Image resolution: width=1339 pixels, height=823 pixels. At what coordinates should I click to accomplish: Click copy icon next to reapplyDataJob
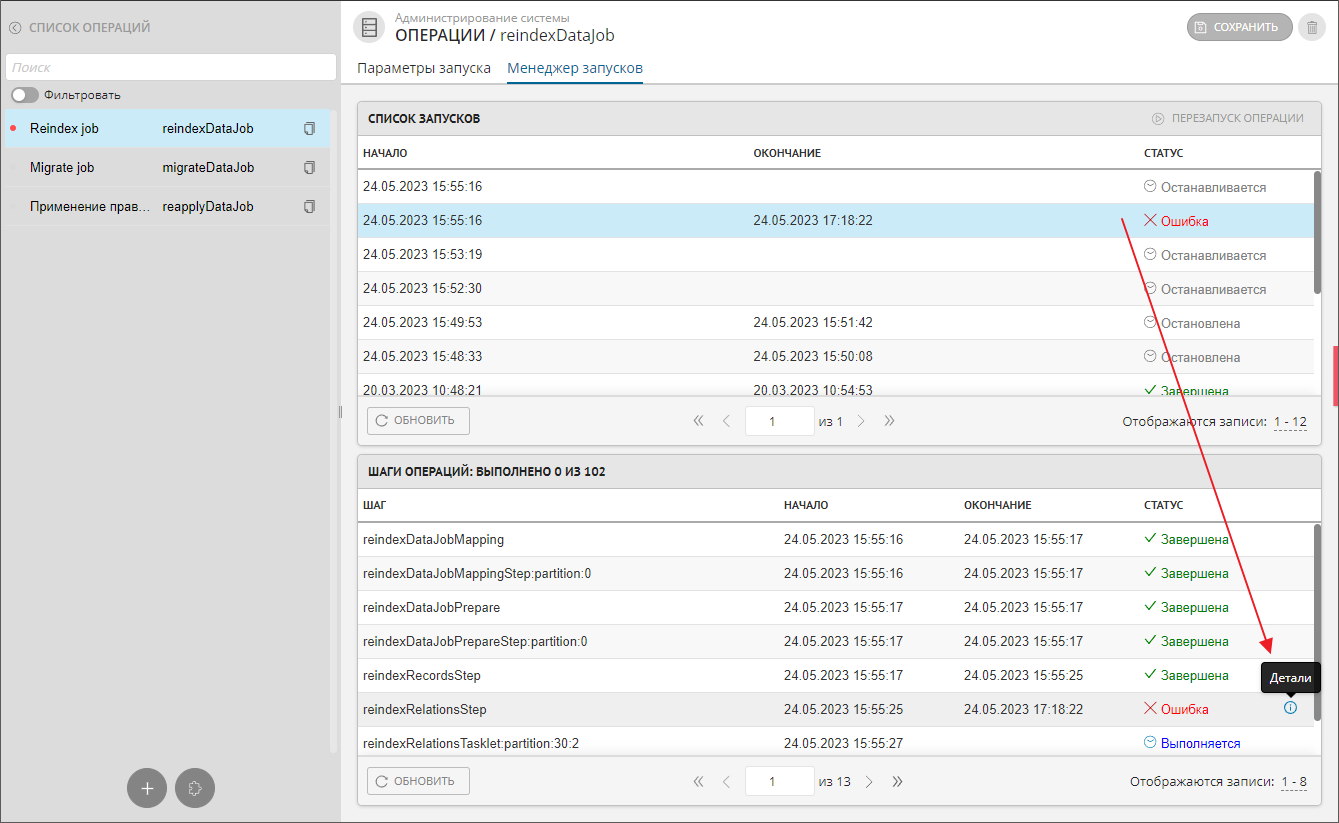tap(309, 206)
